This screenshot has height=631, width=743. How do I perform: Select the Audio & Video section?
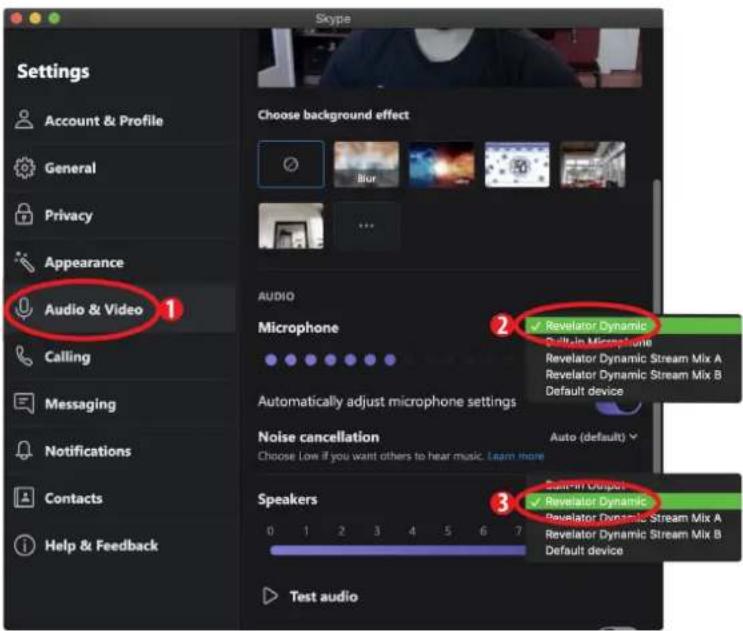coord(121,309)
